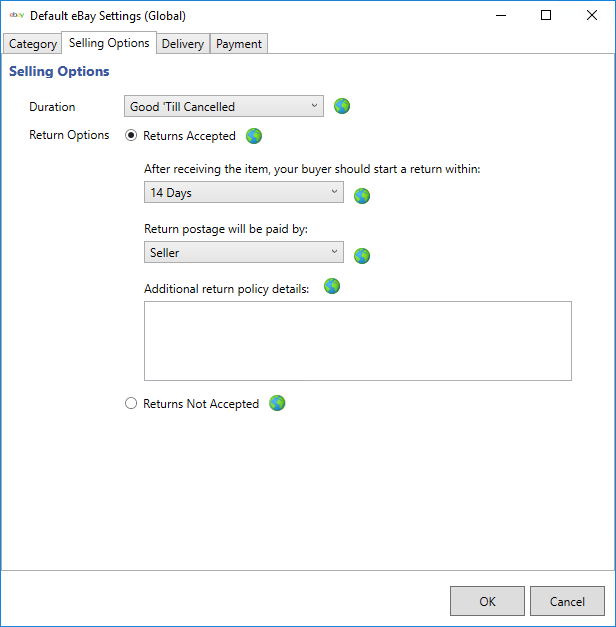Select the Returns Accepted radio button
Screen dimensions: 616x627
coord(131,136)
